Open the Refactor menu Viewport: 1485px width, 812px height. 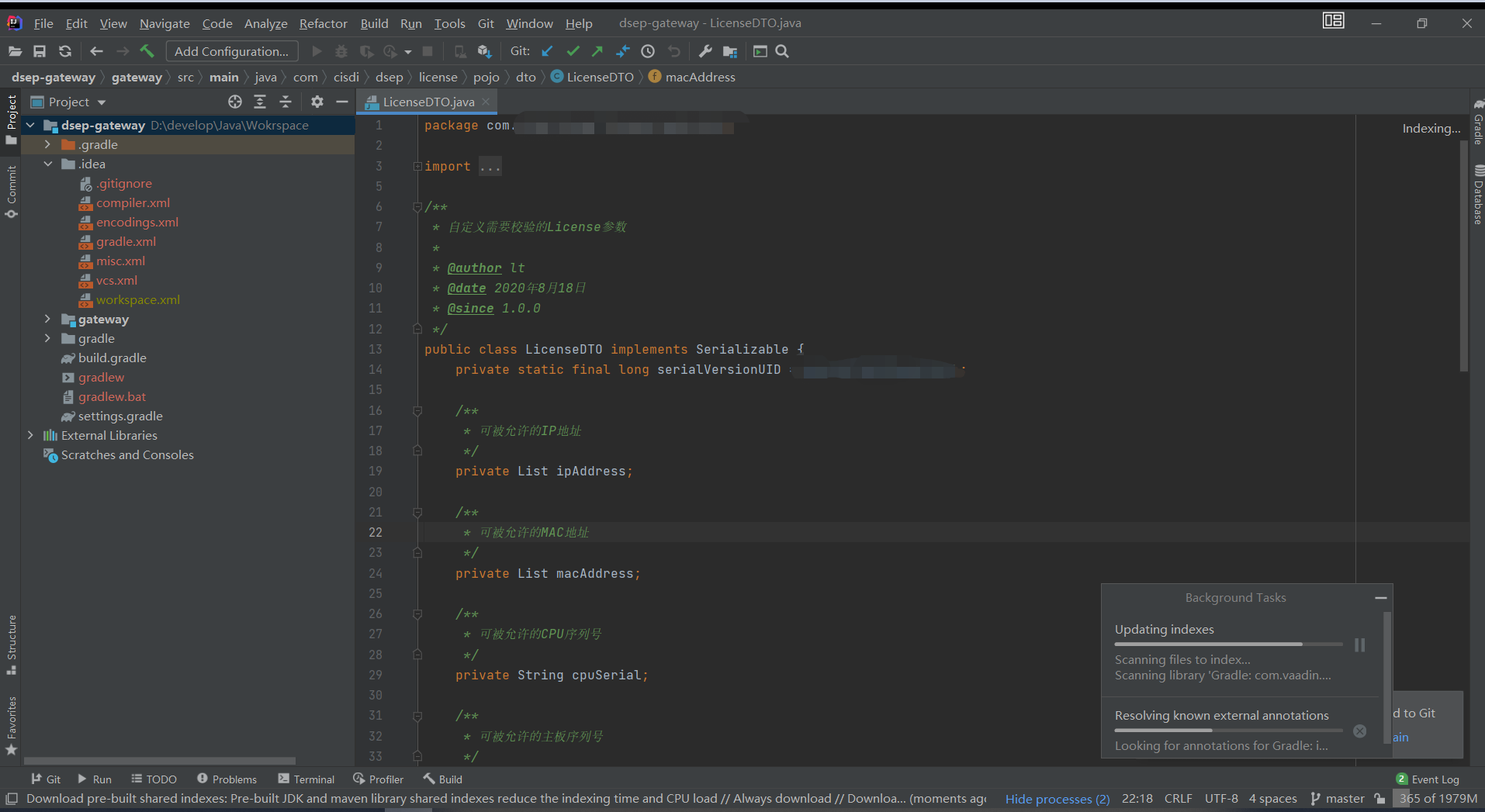point(324,23)
